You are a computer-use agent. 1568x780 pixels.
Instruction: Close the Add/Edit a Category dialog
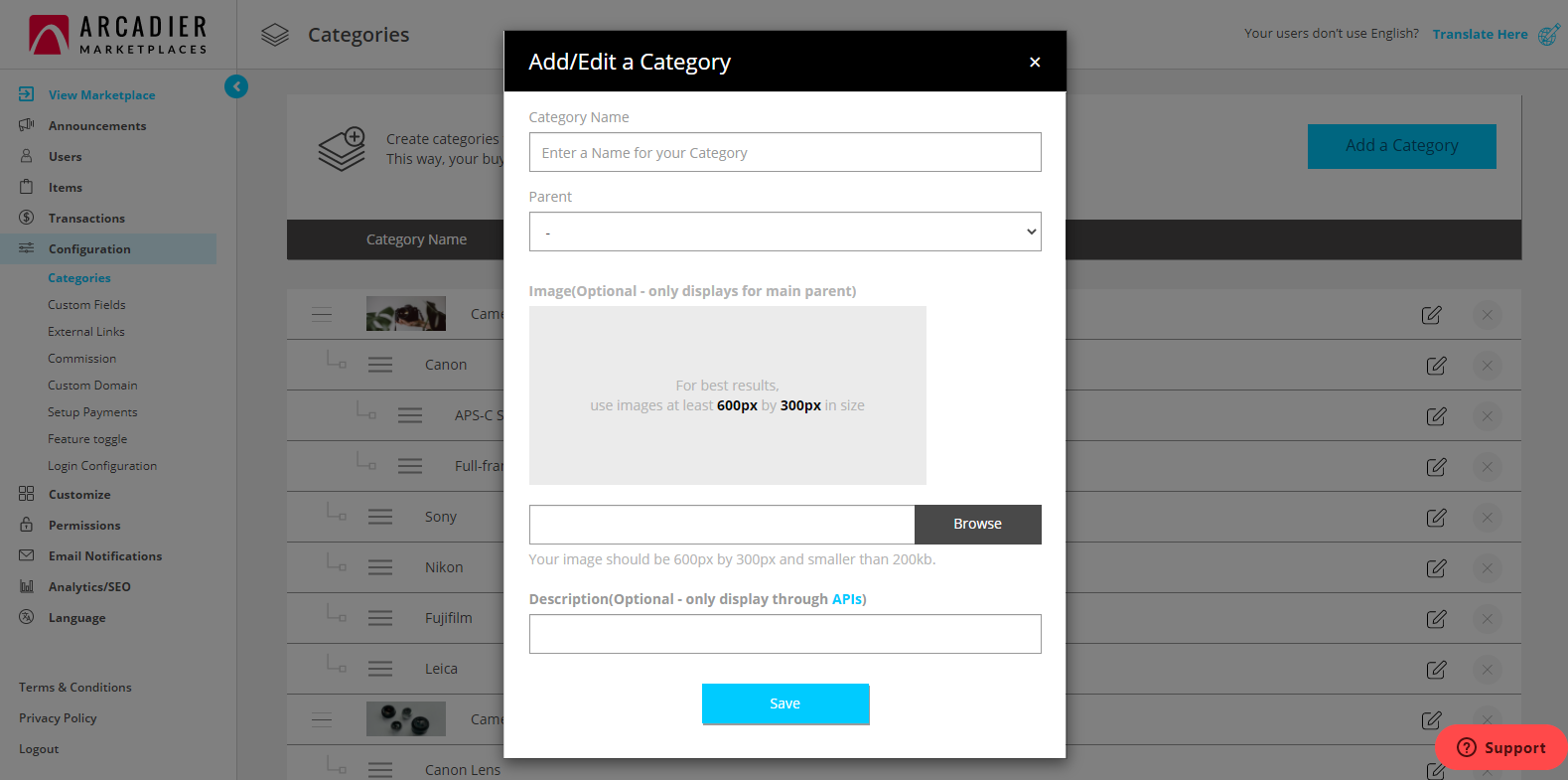(x=1035, y=62)
